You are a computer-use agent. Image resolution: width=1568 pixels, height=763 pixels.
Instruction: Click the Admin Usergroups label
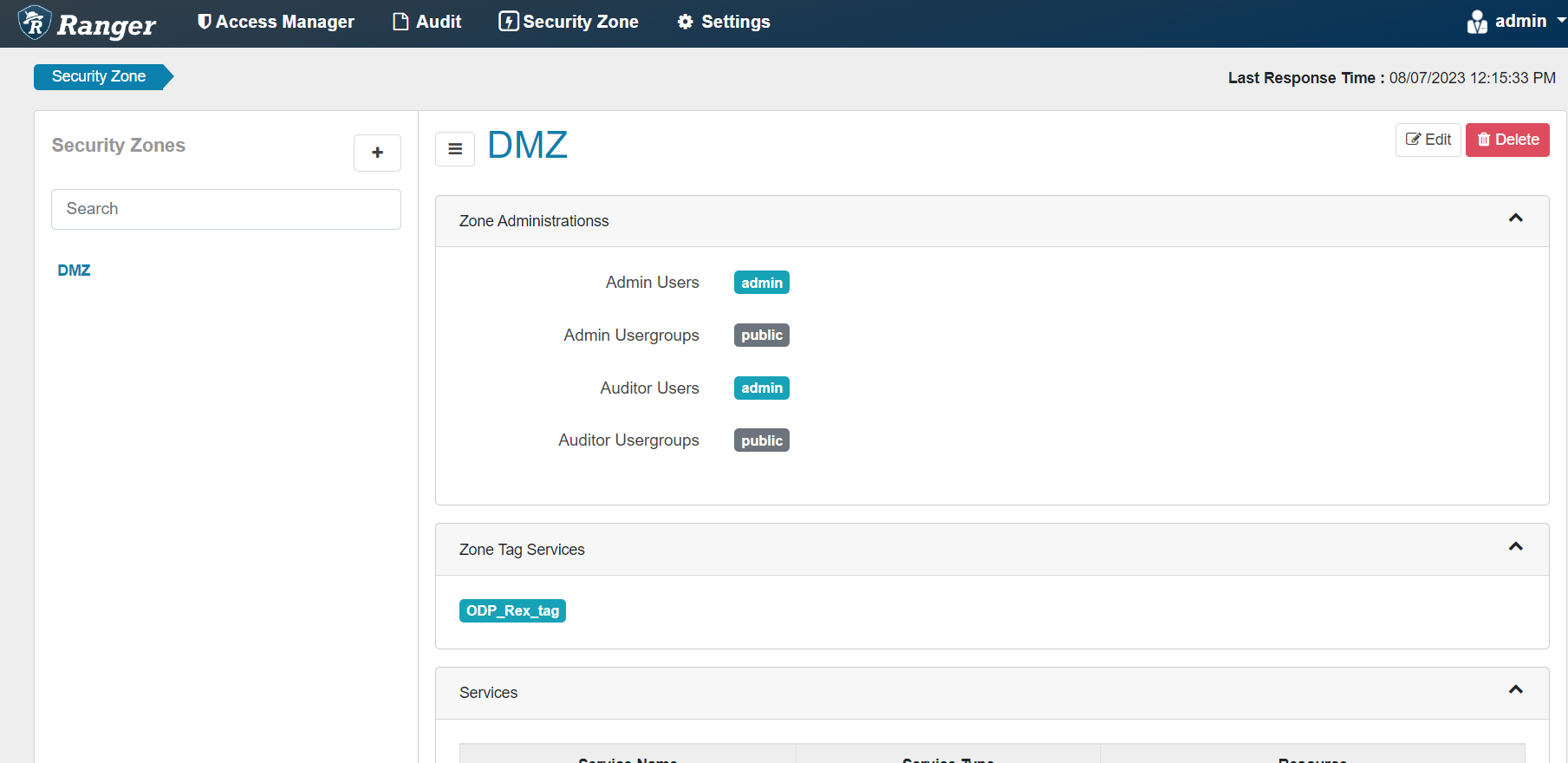coord(631,336)
